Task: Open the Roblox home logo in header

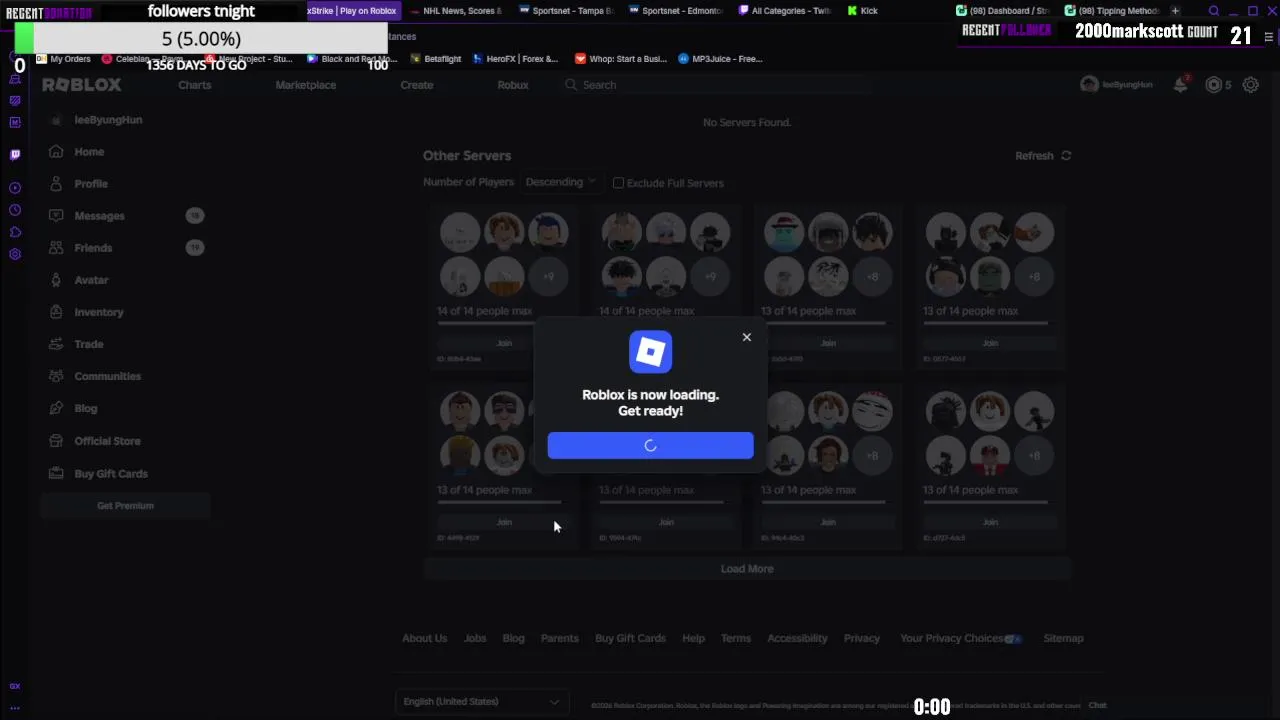Action: (x=82, y=85)
